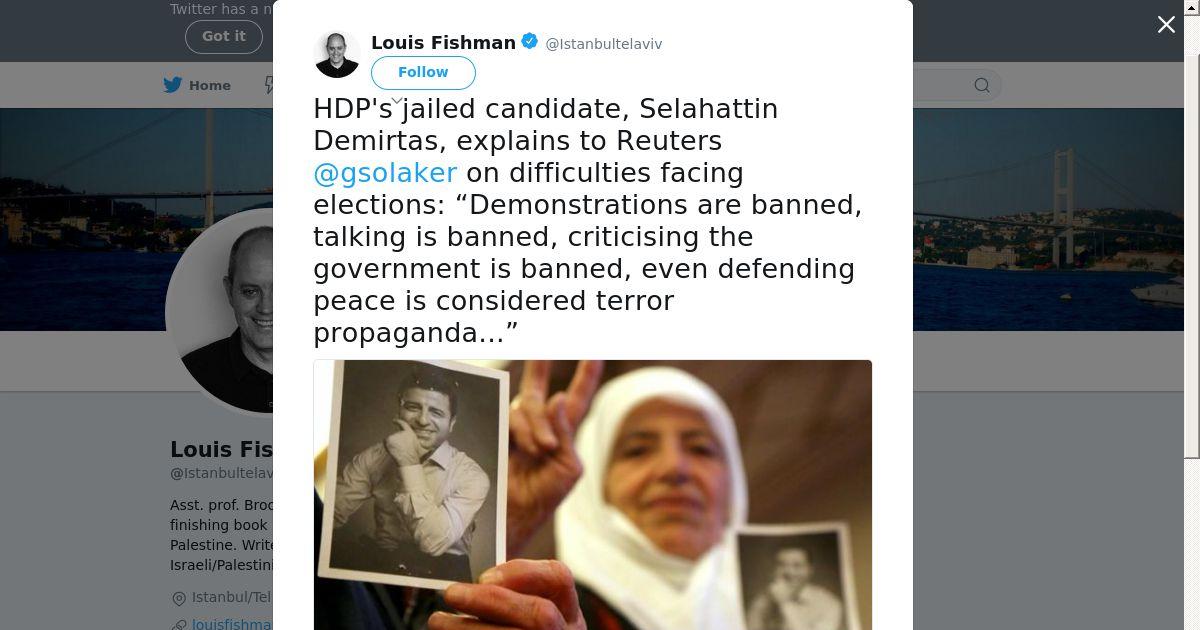The width and height of the screenshot is (1200, 630).
Task: Open Louis Fishman's small avatar in tweet
Action: click(x=337, y=54)
